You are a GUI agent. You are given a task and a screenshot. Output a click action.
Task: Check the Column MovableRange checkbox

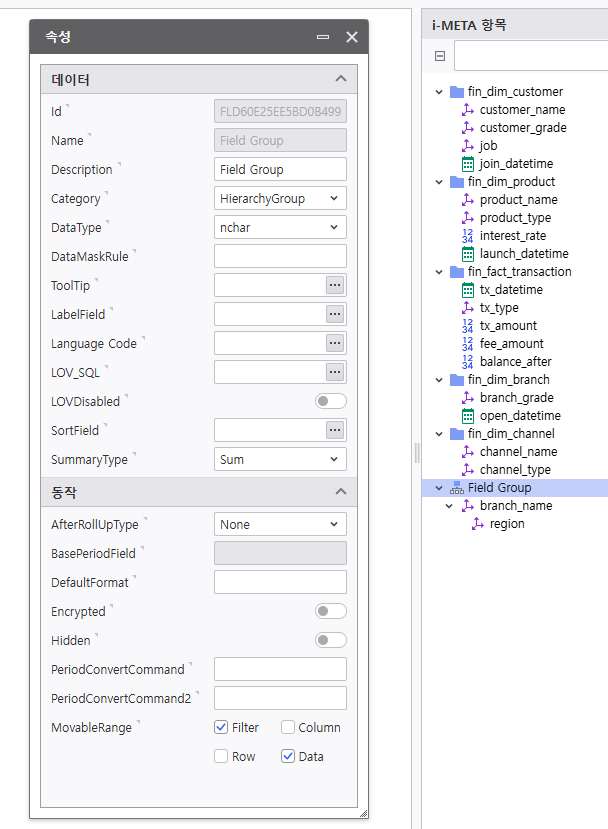(x=288, y=727)
